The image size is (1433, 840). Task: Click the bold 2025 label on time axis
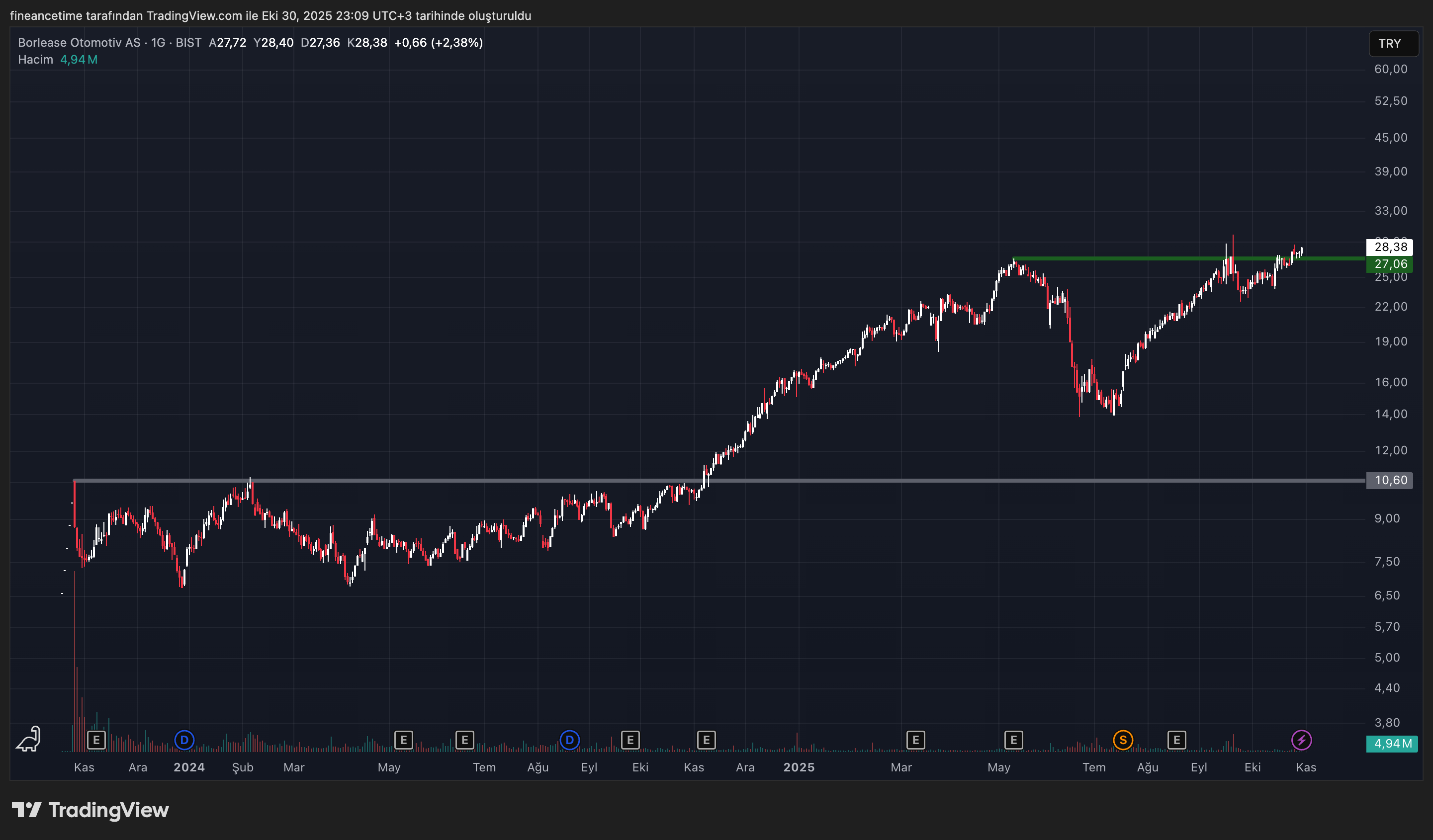pyautogui.click(x=799, y=767)
